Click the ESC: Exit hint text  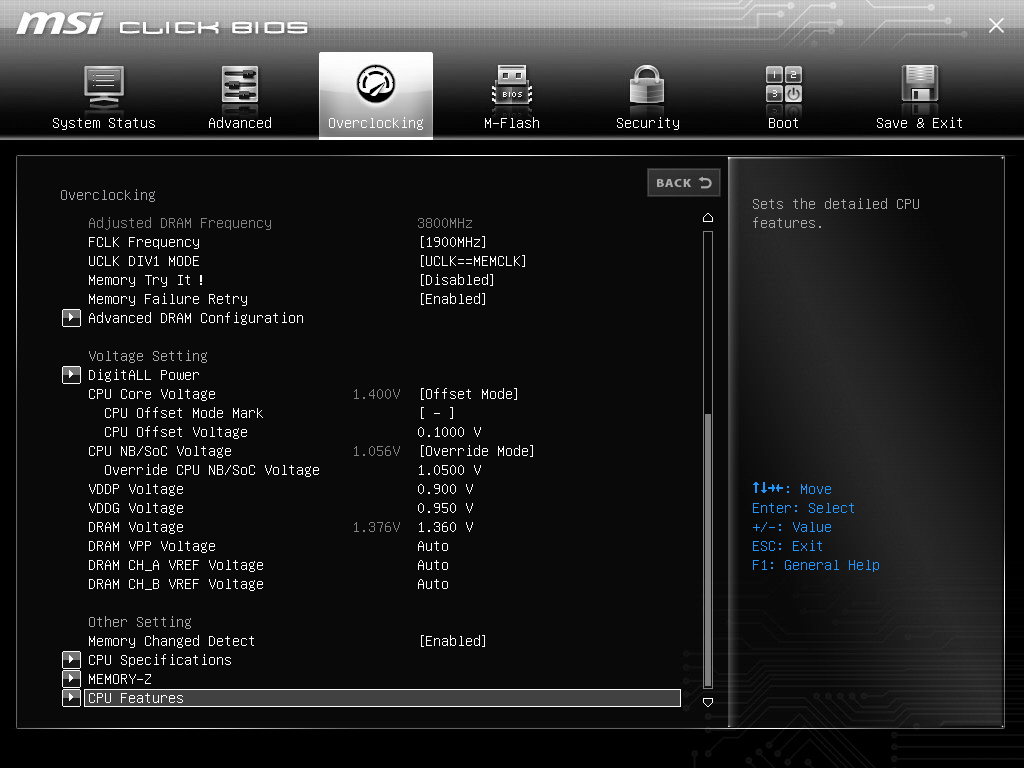click(787, 547)
